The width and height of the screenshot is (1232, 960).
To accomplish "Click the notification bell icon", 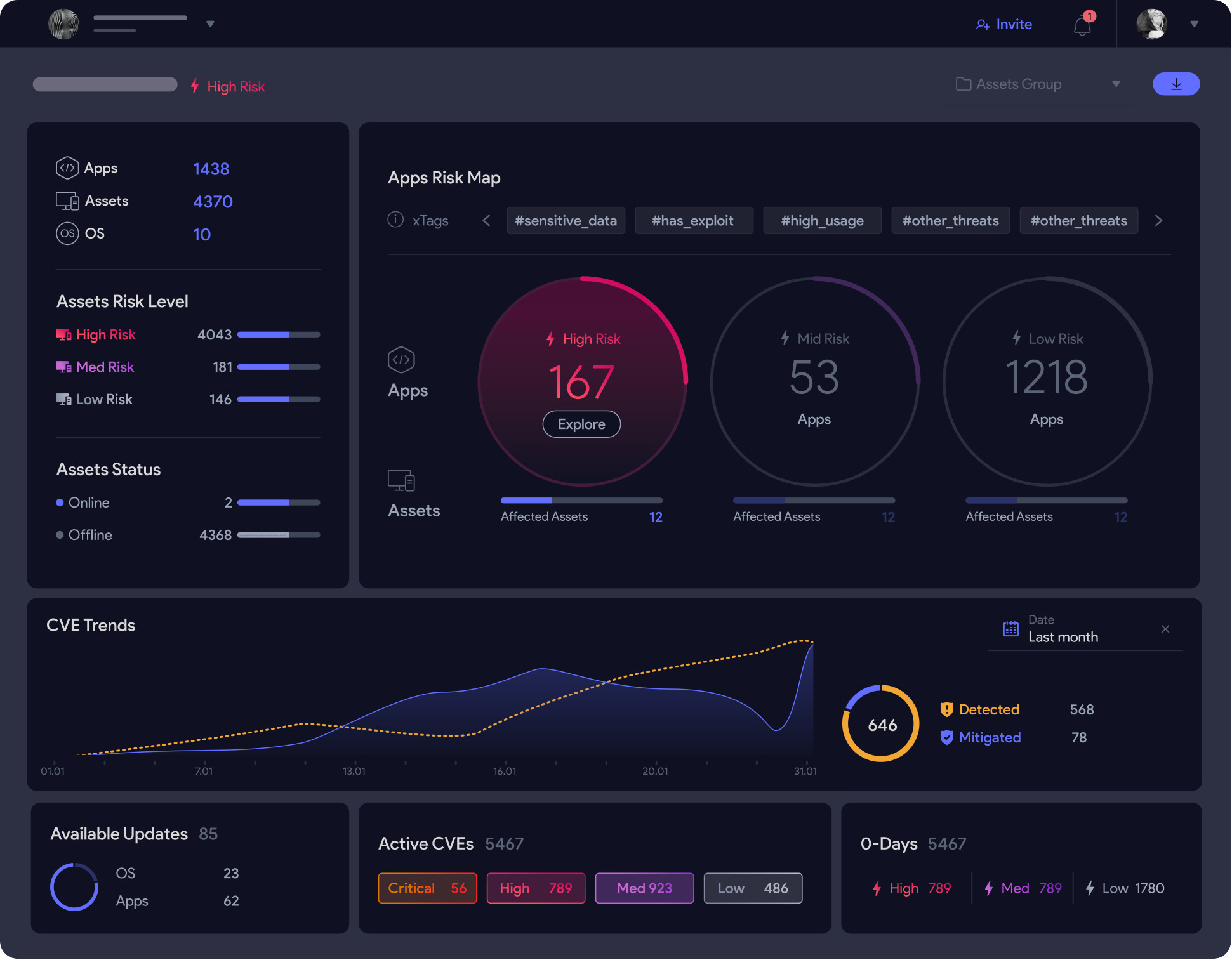I will [1082, 26].
